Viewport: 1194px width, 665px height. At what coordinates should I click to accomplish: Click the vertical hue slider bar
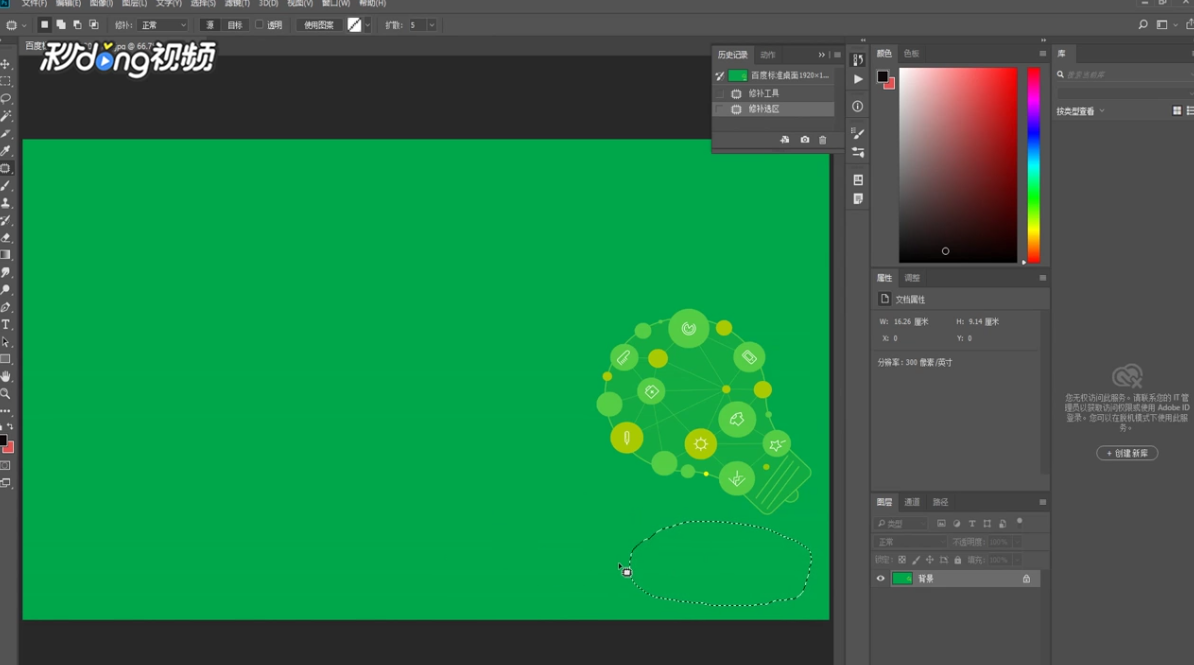click(1033, 165)
